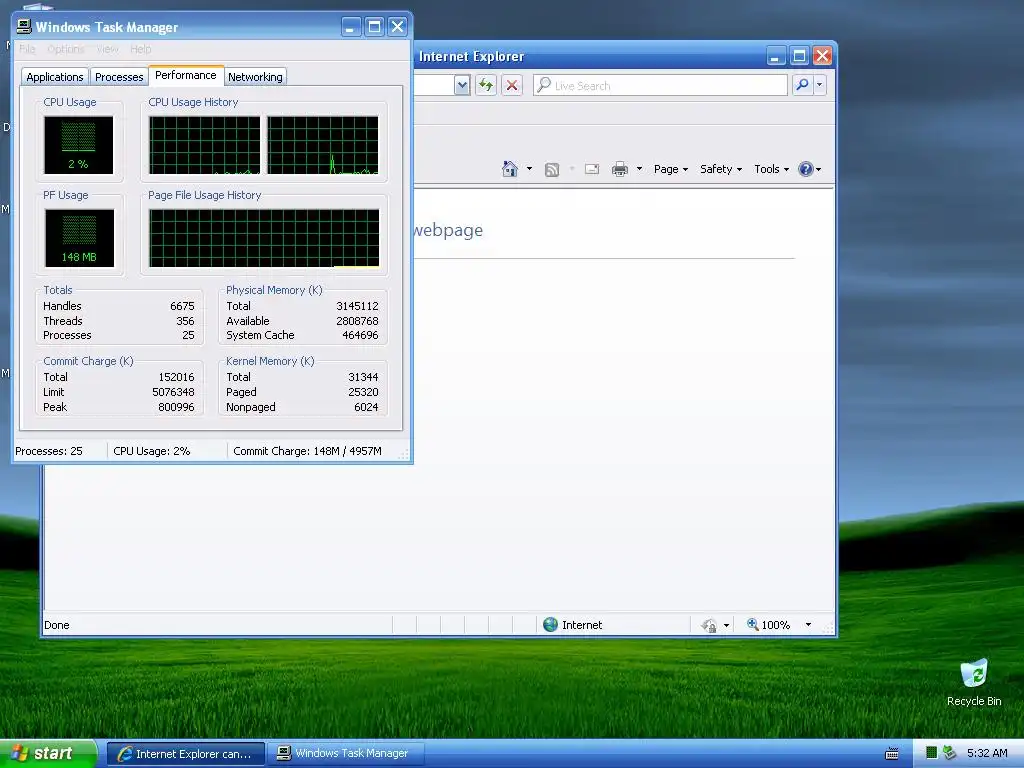
Task: Click the 5:32 AM system clock
Action: (987, 753)
